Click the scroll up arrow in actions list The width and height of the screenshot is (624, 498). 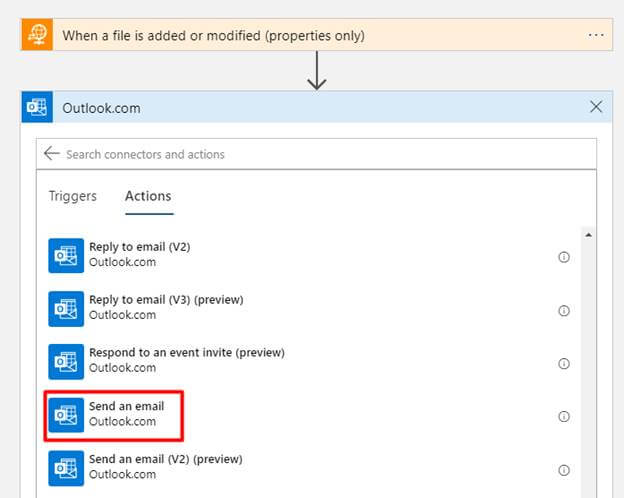[x=589, y=235]
